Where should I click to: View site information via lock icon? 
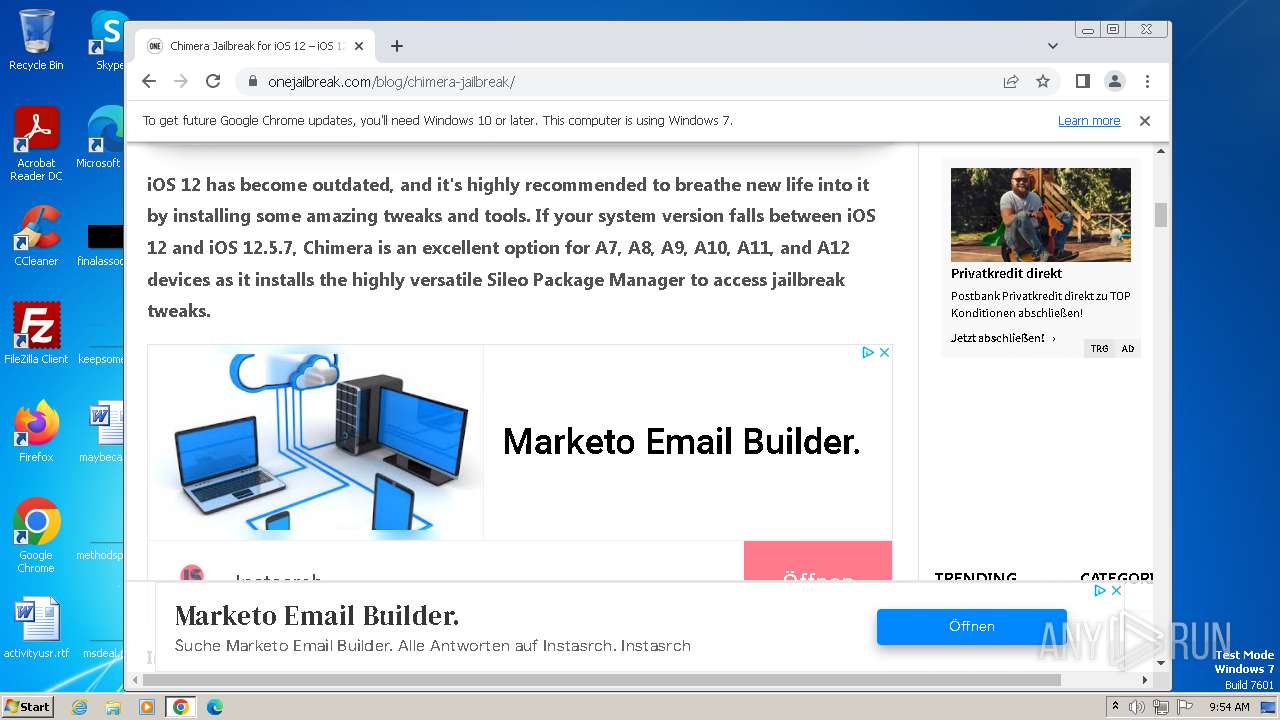click(x=252, y=82)
